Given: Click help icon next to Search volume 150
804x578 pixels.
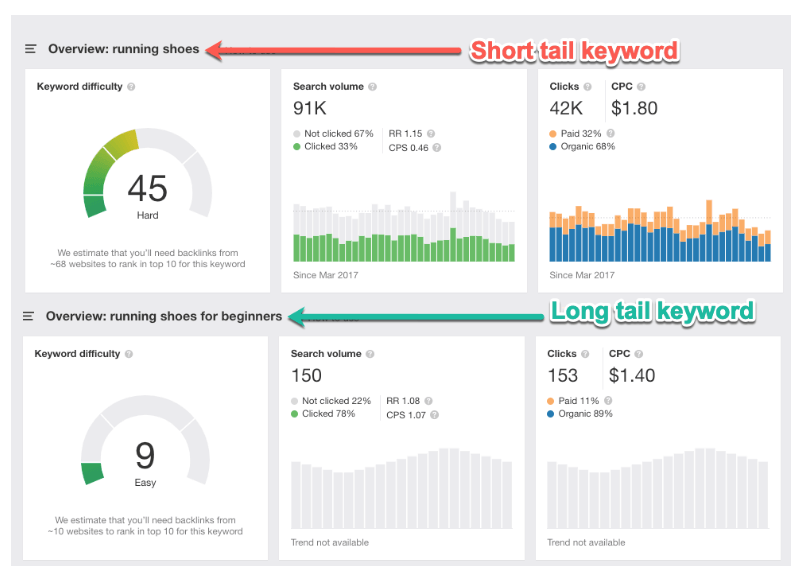Looking at the screenshot, I should tap(370, 354).
